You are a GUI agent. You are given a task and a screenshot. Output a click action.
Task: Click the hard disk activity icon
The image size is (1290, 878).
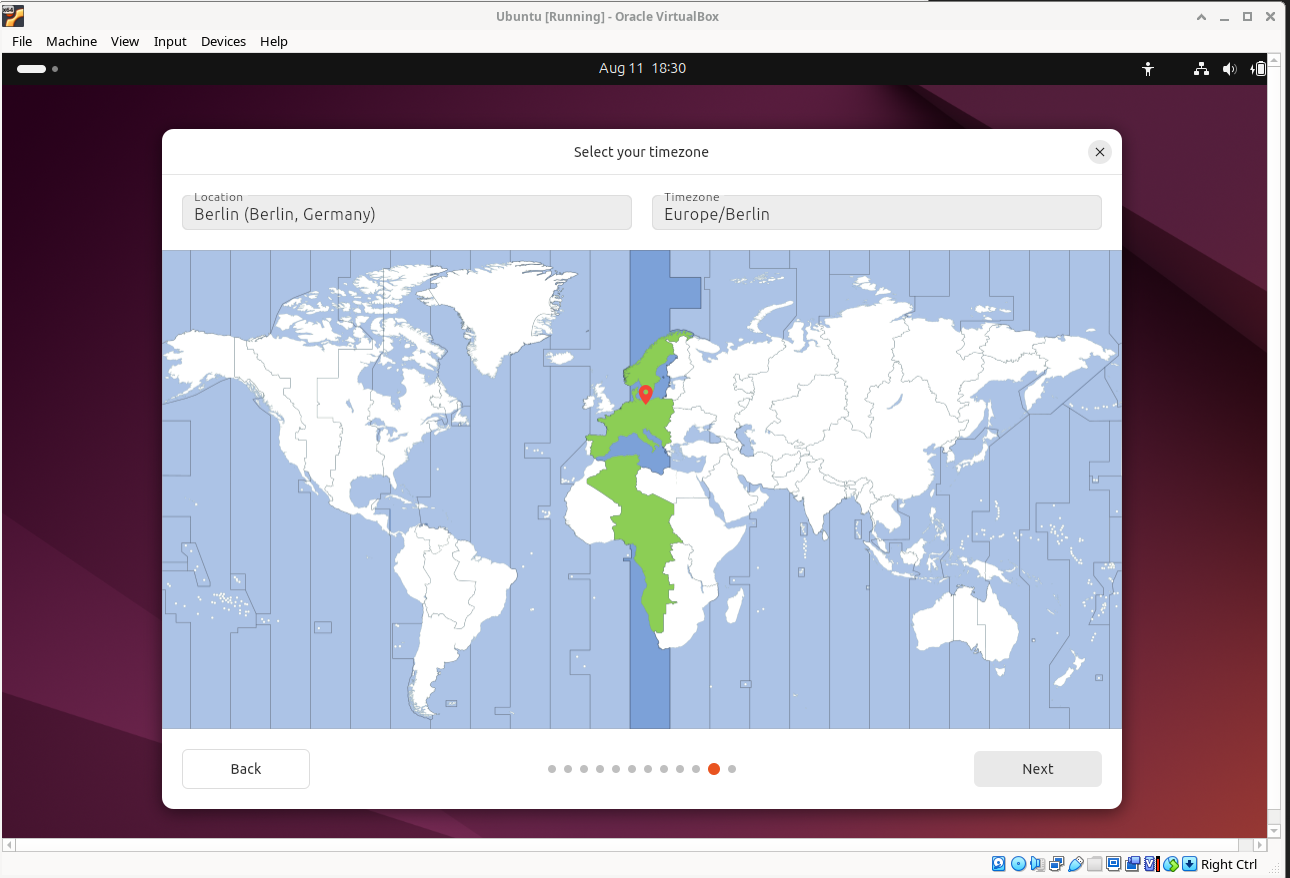coord(999,864)
